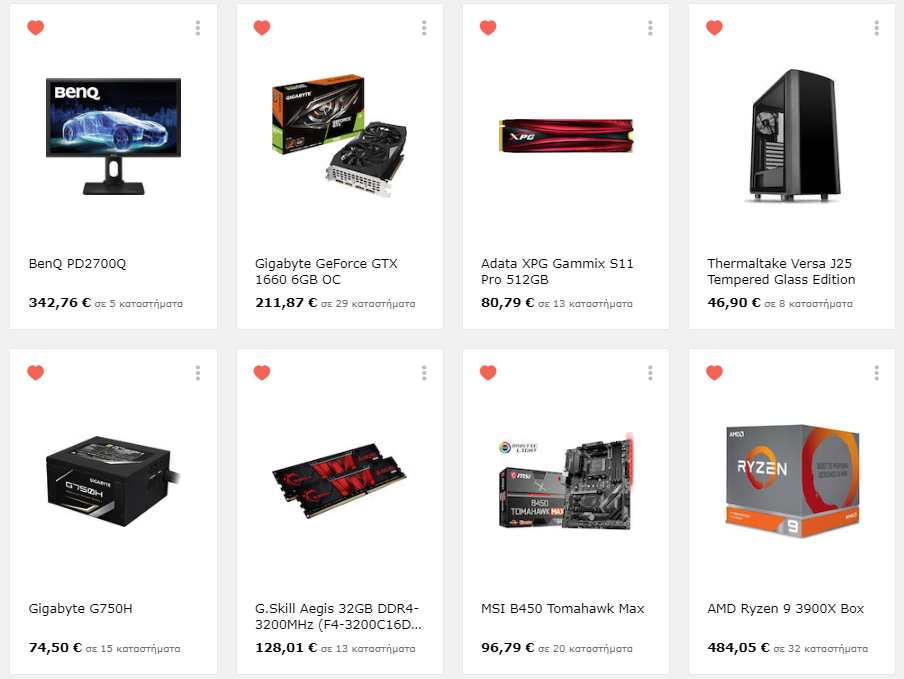Open three-dot menu on Gigabyte G750H card
This screenshot has height=679, width=904.
click(x=198, y=373)
